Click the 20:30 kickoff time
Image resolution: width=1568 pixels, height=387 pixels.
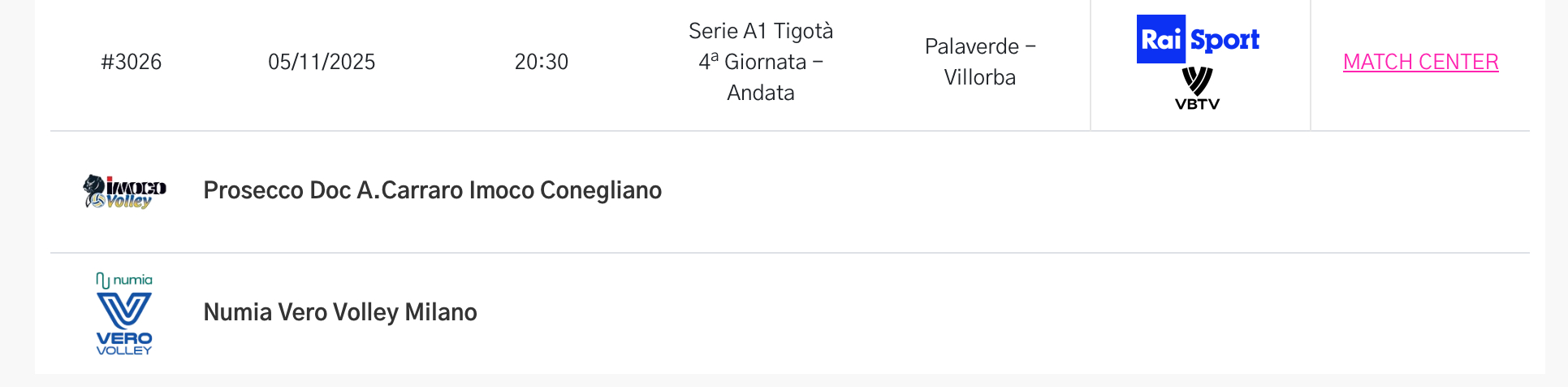click(541, 62)
